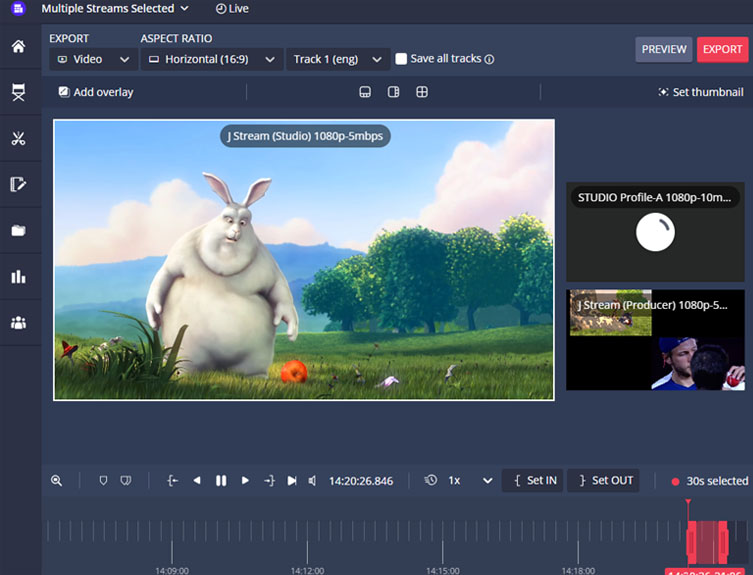Open the scissors clipping tool in sidebar
The height and width of the screenshot is (575, 753).
(18, 139)
